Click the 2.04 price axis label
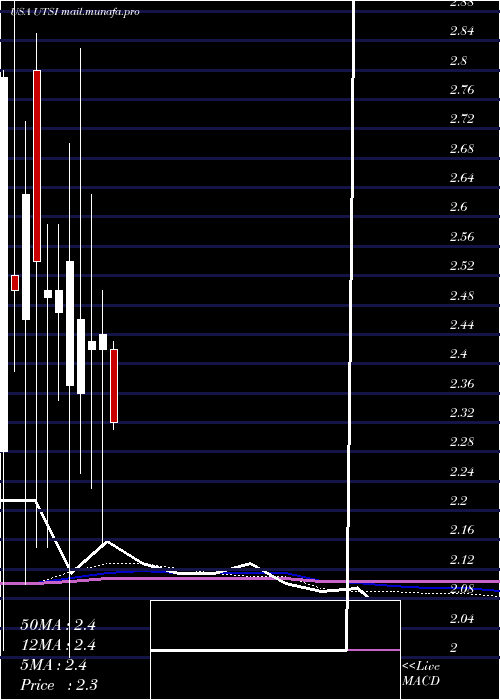Image resolution: width=500 pixels, height=700 pixels. point(462,618)
